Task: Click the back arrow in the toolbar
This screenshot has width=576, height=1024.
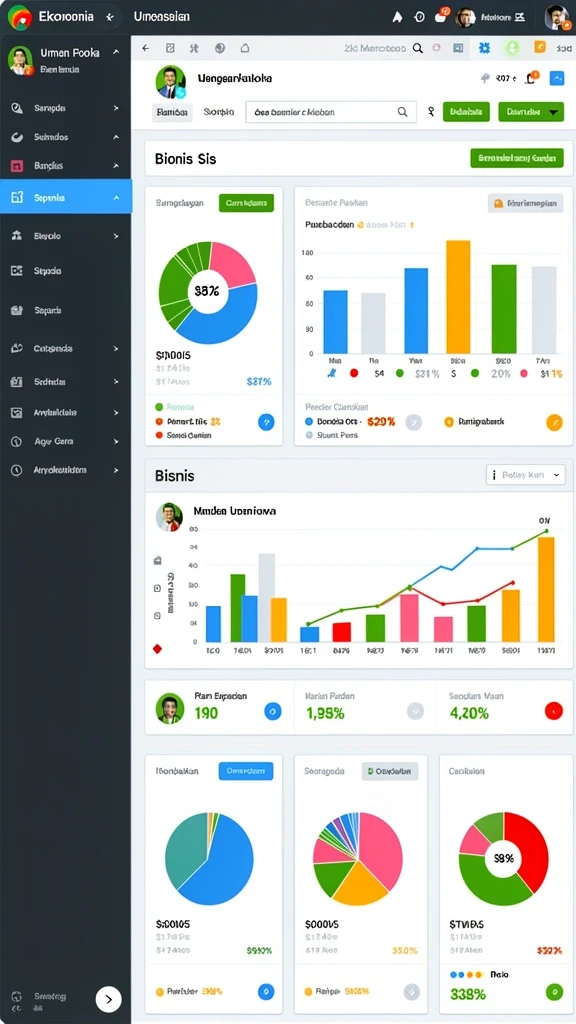Action: tap(145, 48)
